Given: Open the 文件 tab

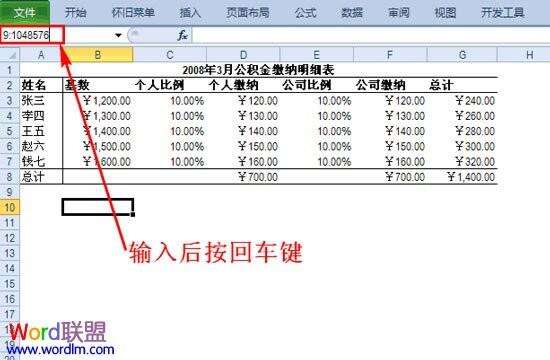Looking at the screenshot, I should (x=25, y=13).
